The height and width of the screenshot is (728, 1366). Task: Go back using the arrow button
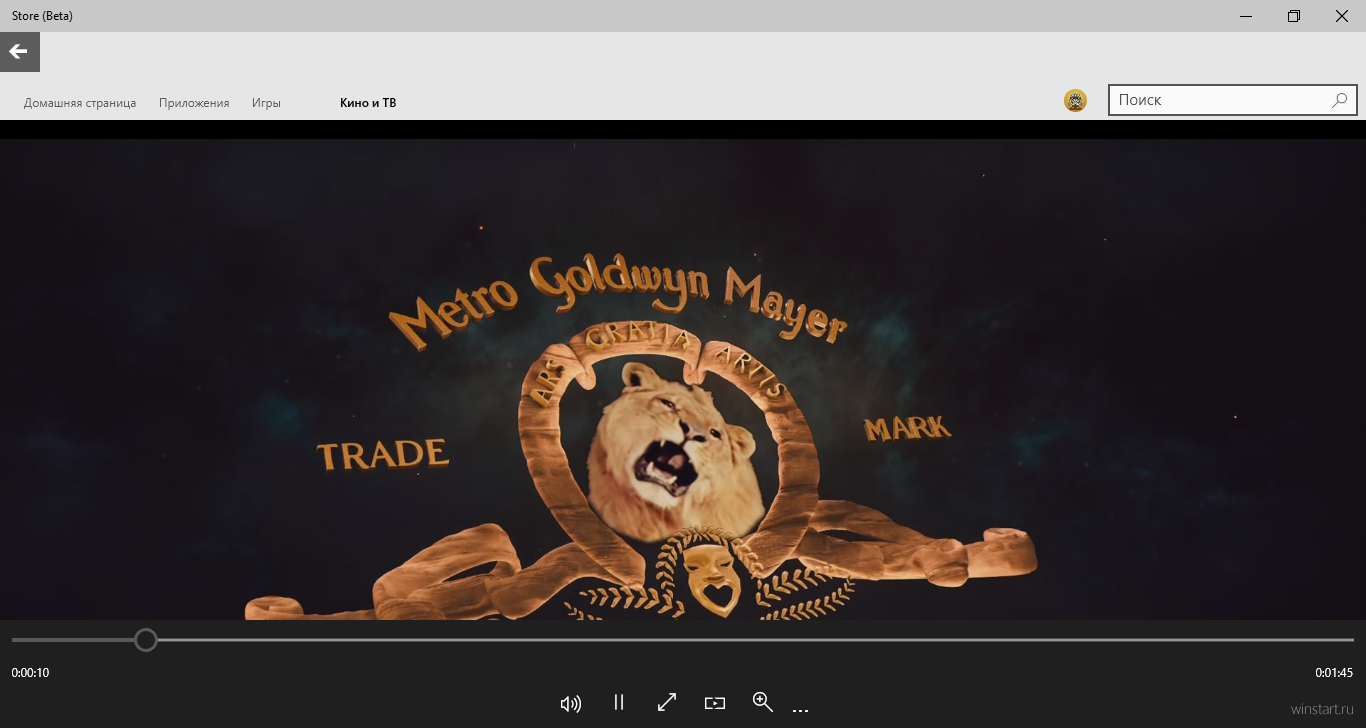coord(19,52)
